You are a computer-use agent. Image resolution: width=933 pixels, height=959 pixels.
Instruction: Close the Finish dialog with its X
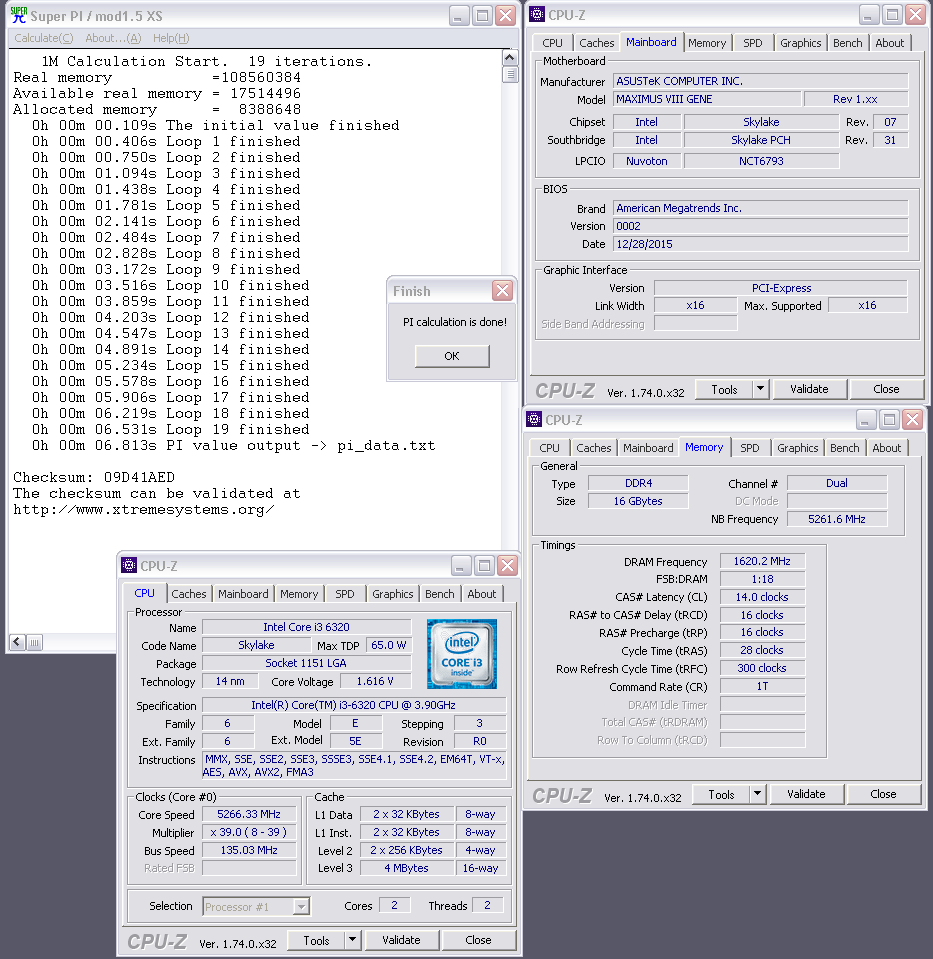[x=502, y=291]
